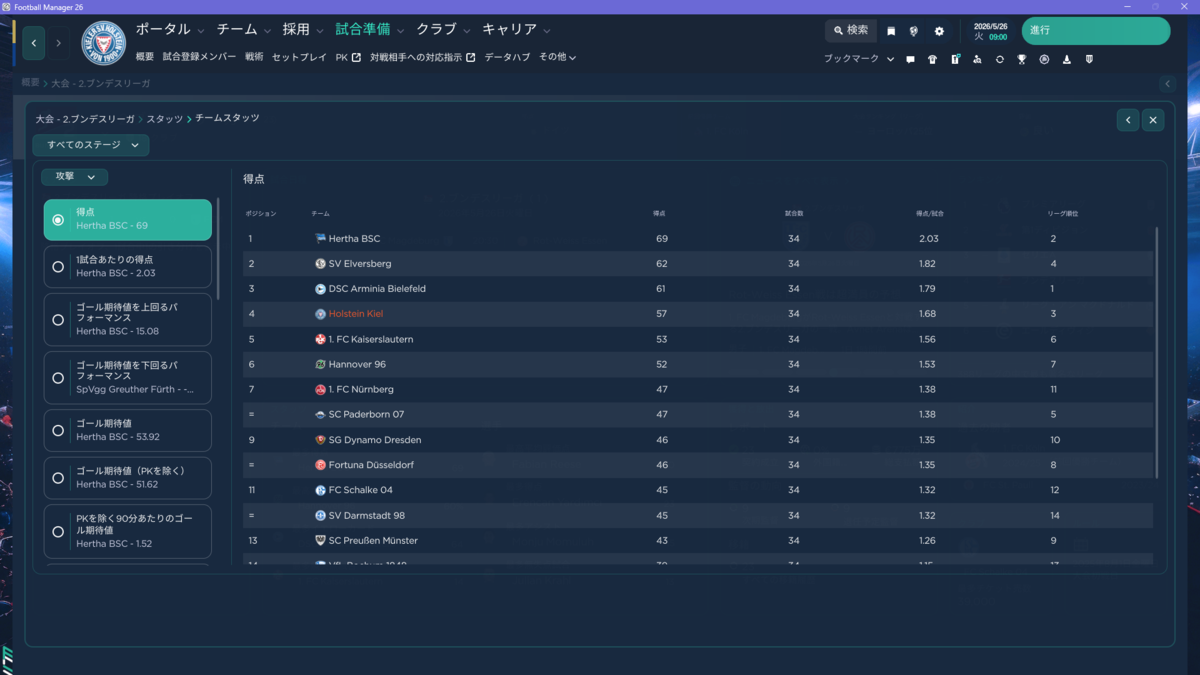Click the SV Elversberg club badge
This screenshot has height=675, width=1200.
click(x=320, y=264)
